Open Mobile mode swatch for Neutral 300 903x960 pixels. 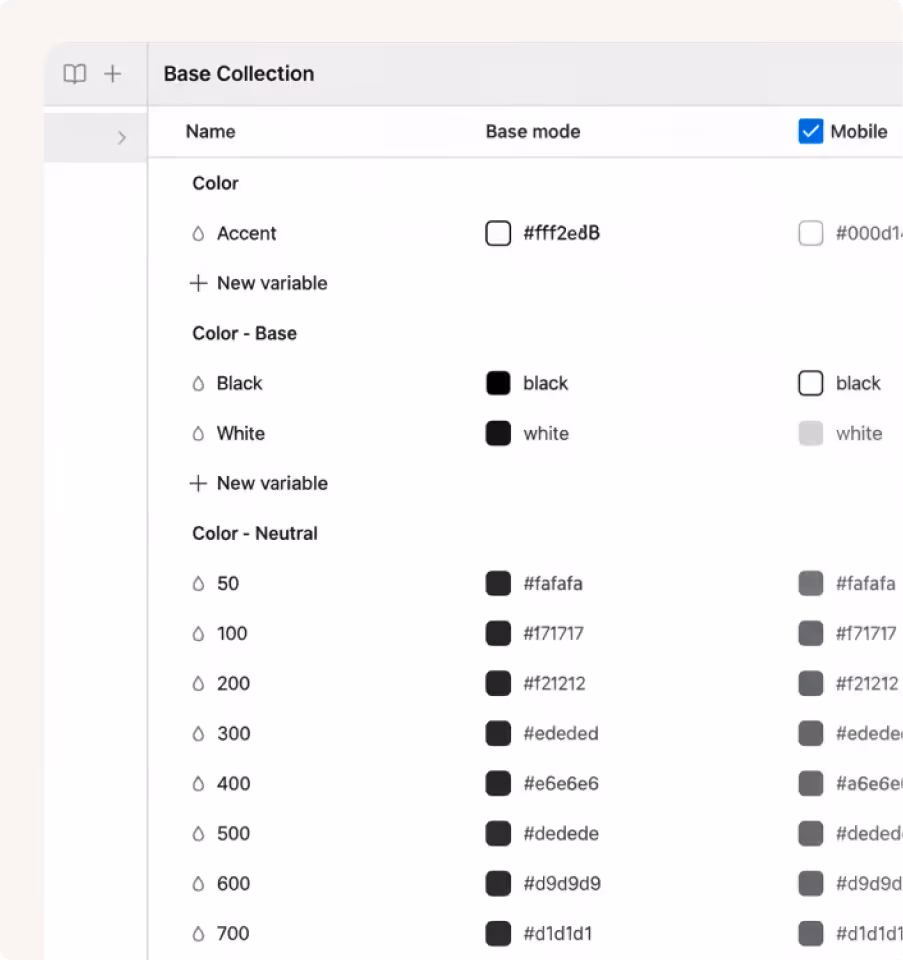(811, 733)
